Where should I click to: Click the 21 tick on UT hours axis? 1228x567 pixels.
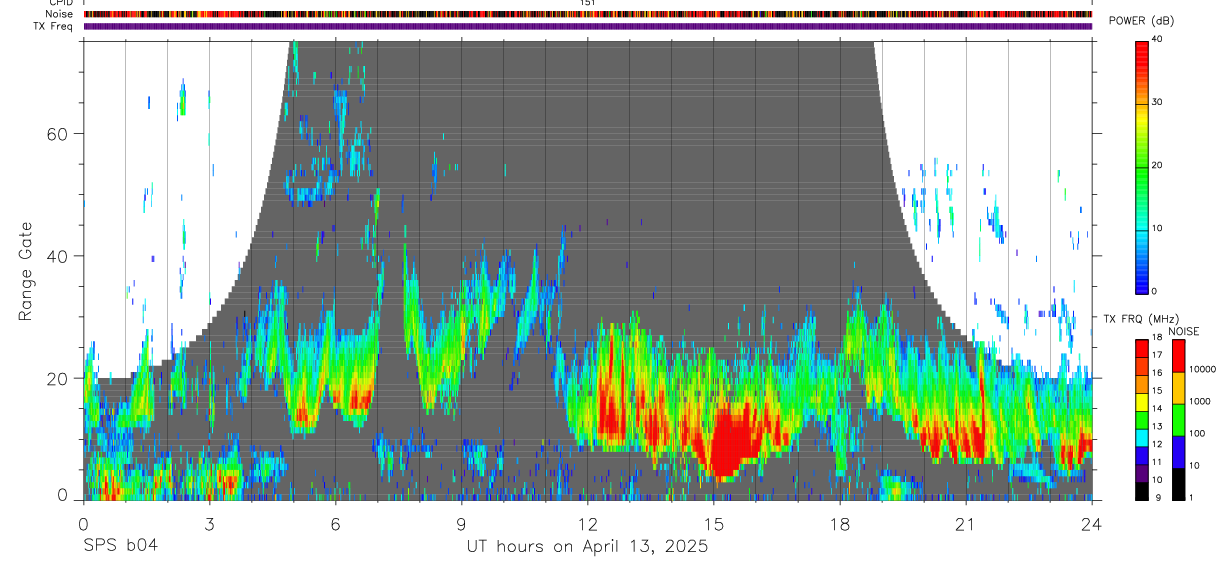(x=965, y=524)
